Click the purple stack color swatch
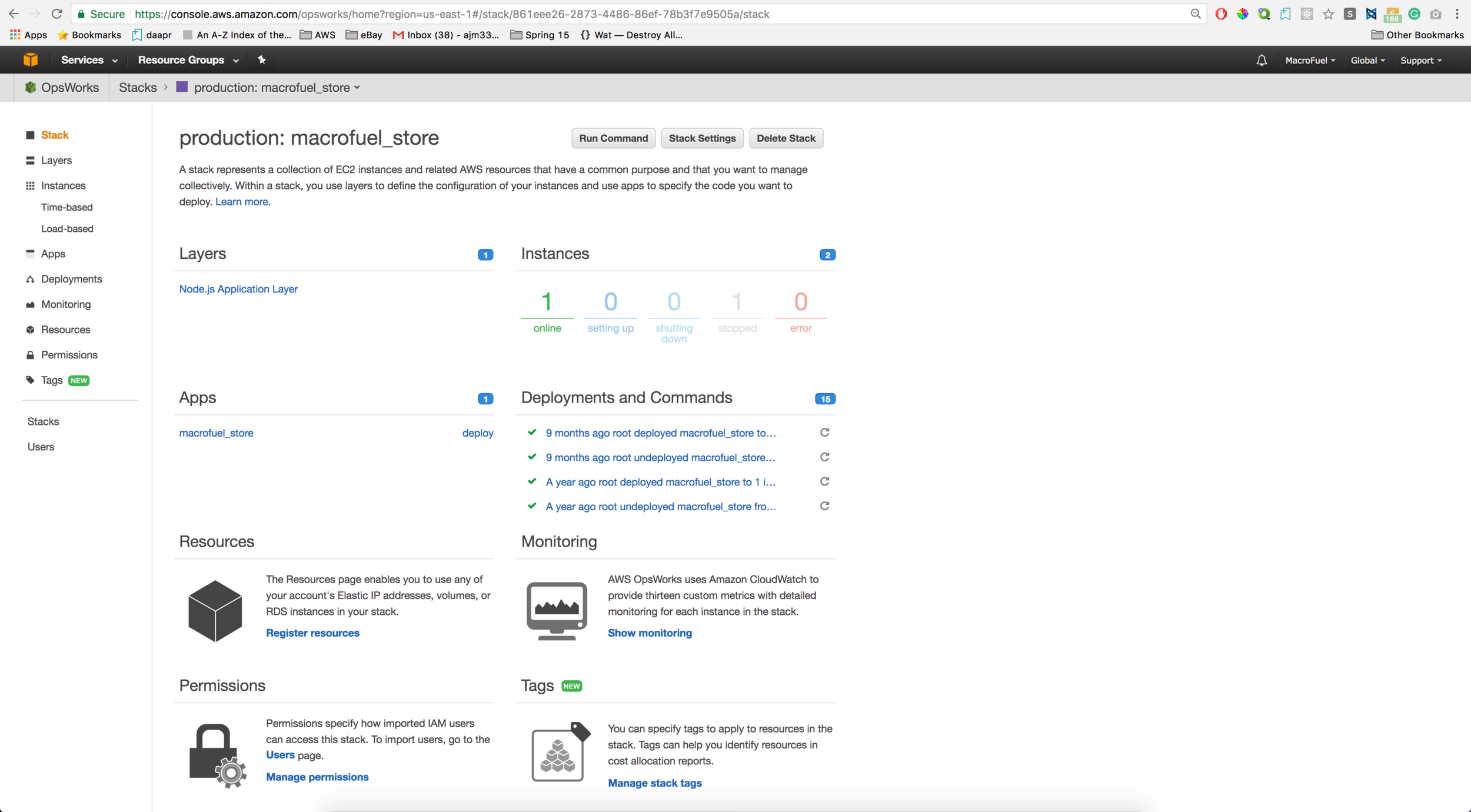The image size is (1471, 812). point(182,87)
